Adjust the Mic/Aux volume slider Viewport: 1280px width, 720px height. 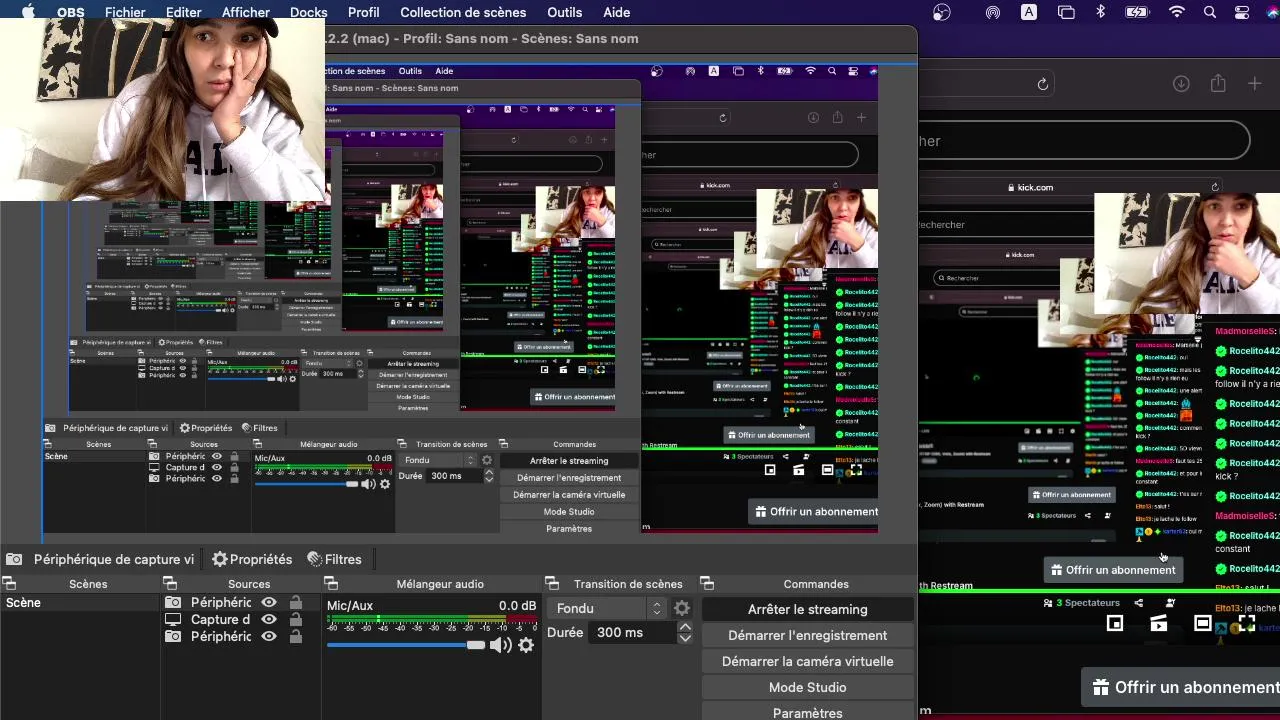click(x=406, y=645)
